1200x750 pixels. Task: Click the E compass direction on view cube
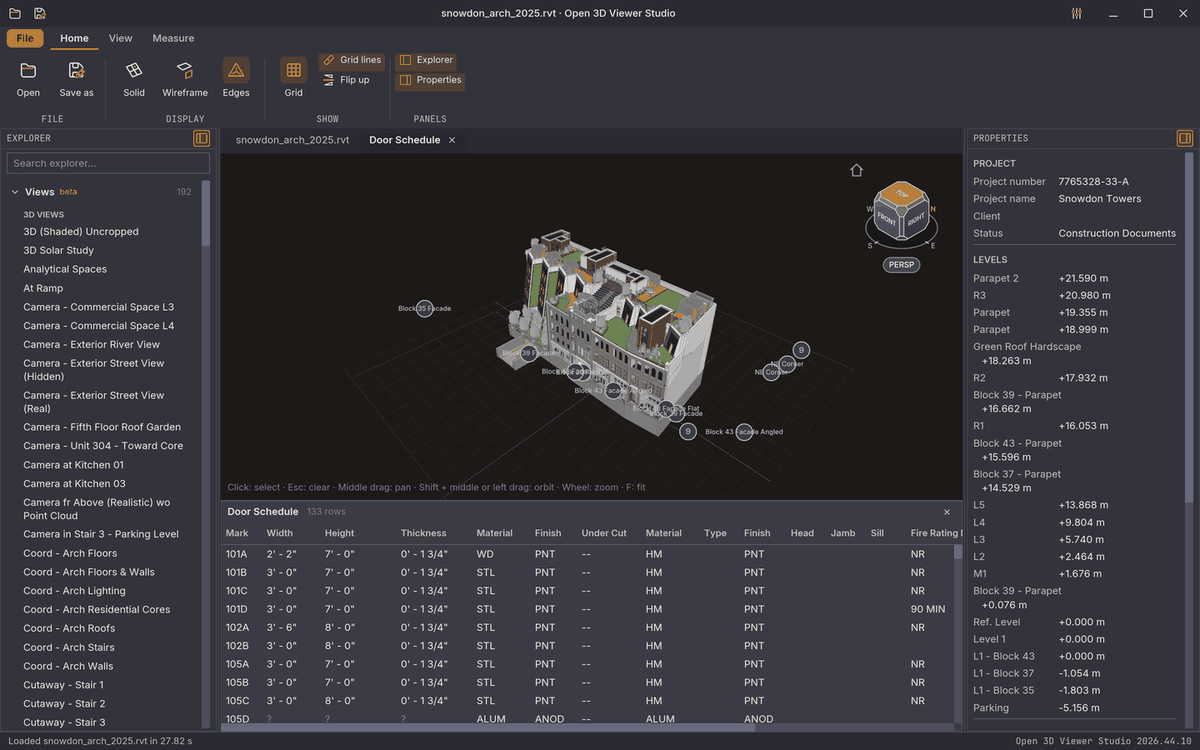click(x=933, y=245)
